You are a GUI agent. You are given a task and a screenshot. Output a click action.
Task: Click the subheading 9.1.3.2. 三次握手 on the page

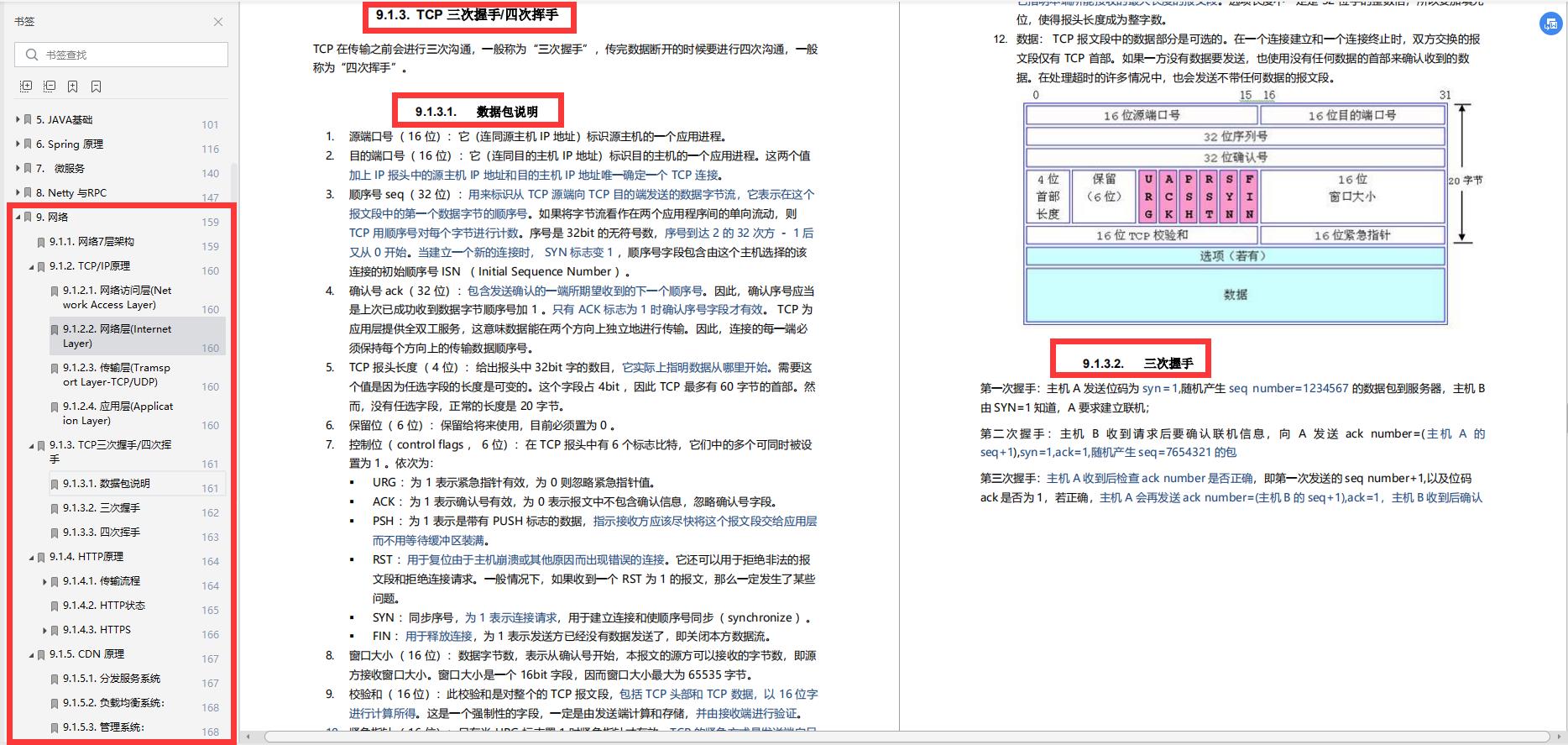click(x=1137, y=364)
